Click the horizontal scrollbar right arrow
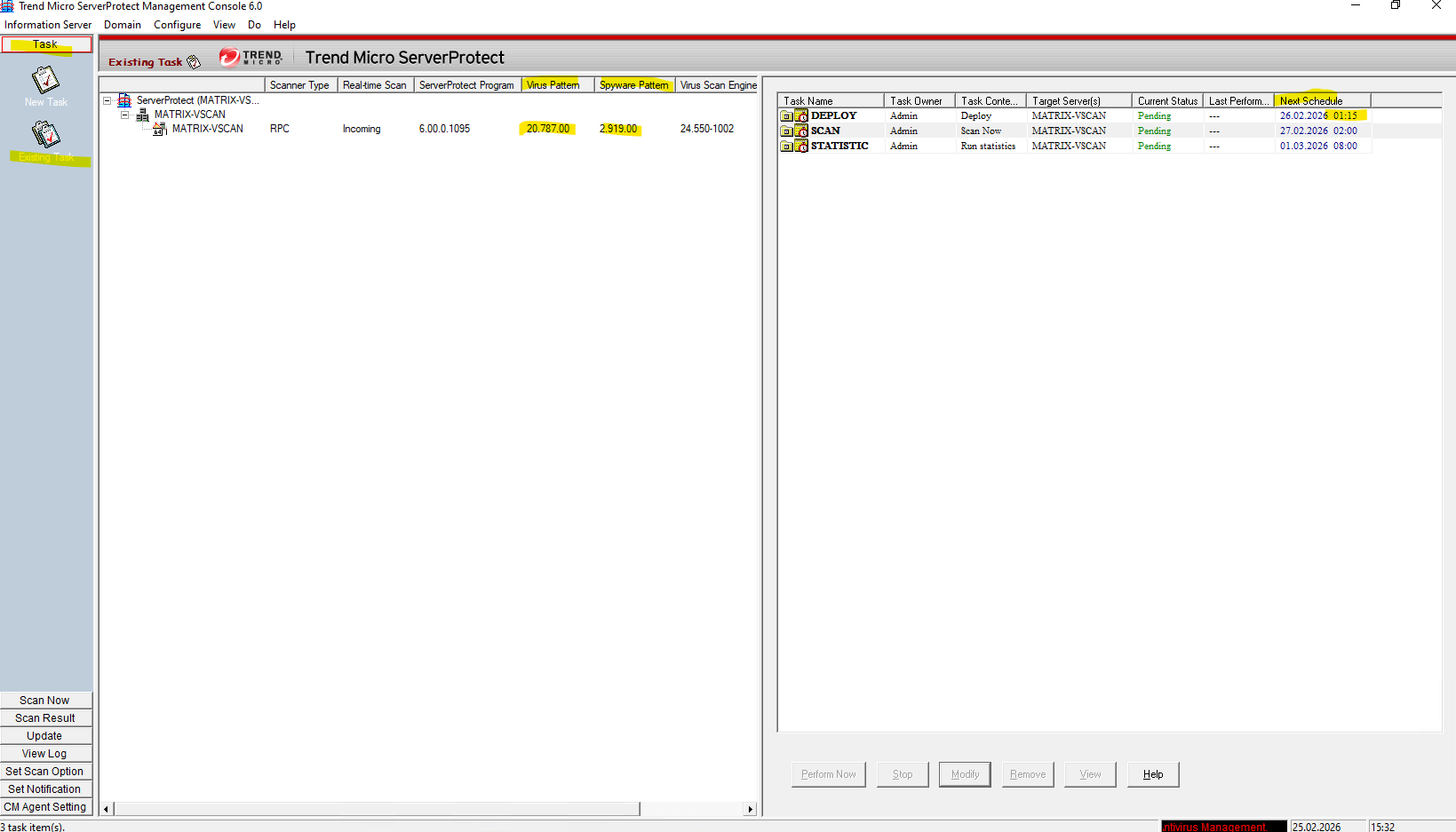Image resolution: width=1456 pixels, height=832 pixels. [751, 809]
